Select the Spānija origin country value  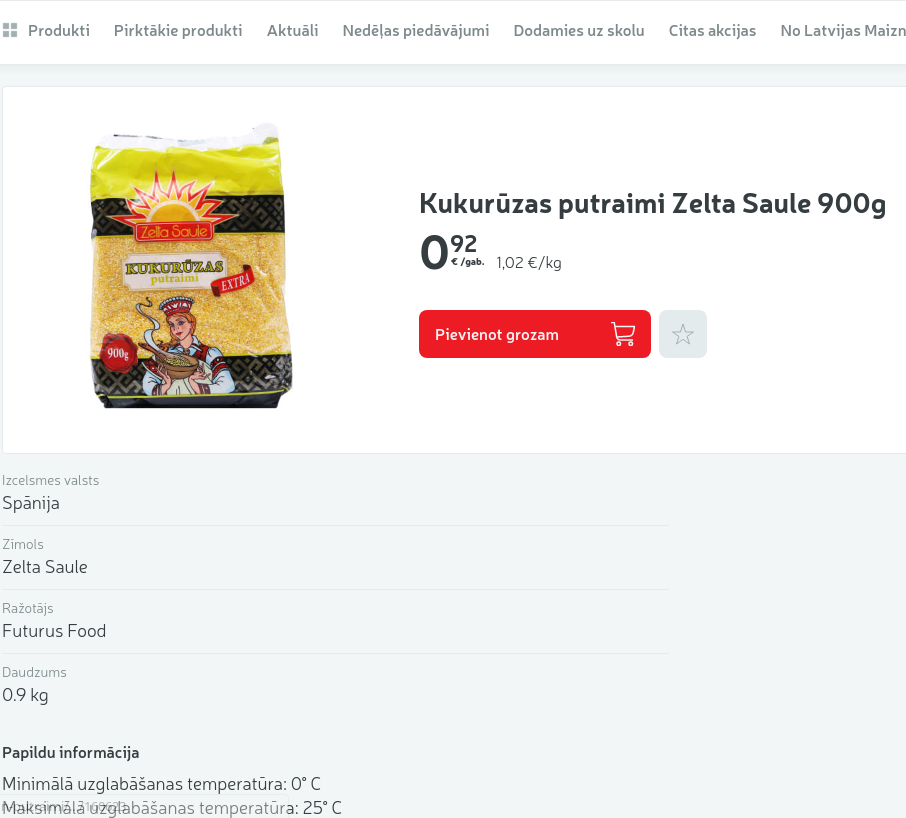31,503
